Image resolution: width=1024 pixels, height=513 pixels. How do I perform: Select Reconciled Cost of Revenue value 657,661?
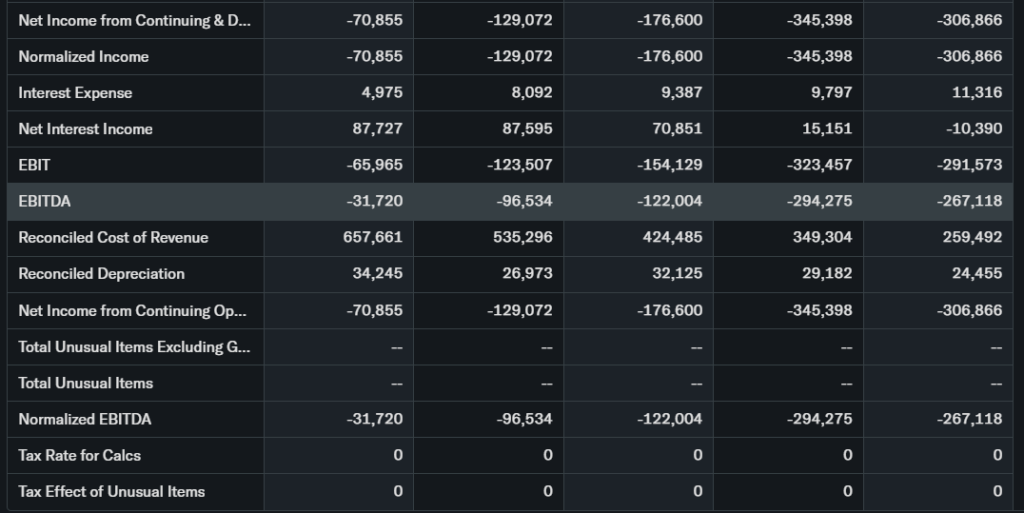(374, 237)
